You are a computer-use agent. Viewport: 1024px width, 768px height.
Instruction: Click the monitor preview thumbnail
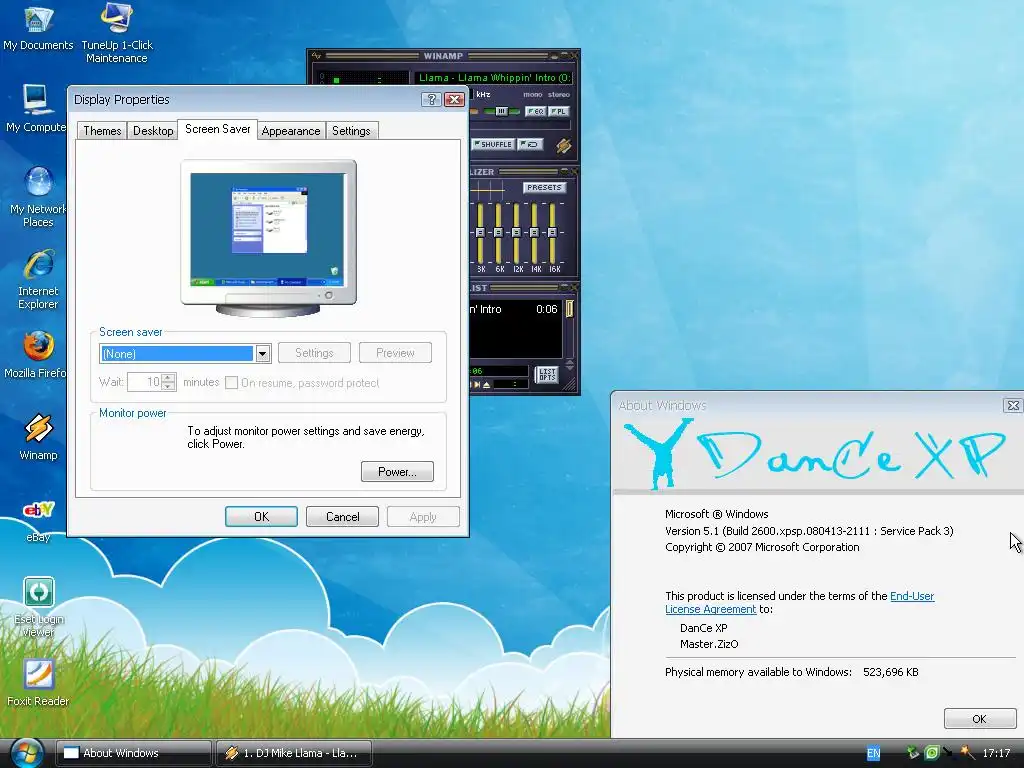click(268, 238)
